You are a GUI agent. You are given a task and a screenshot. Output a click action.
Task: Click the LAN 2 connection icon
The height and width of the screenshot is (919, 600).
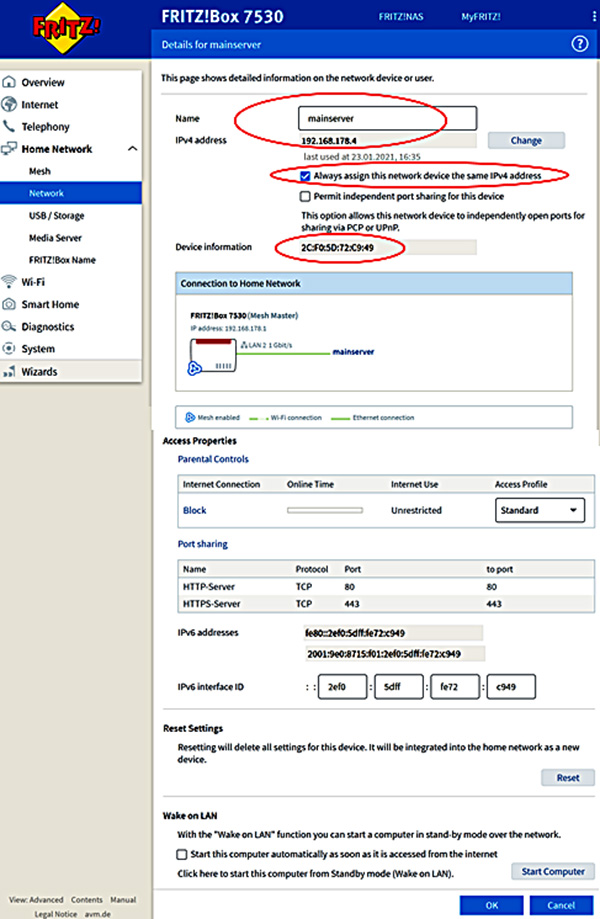[244, 345]
